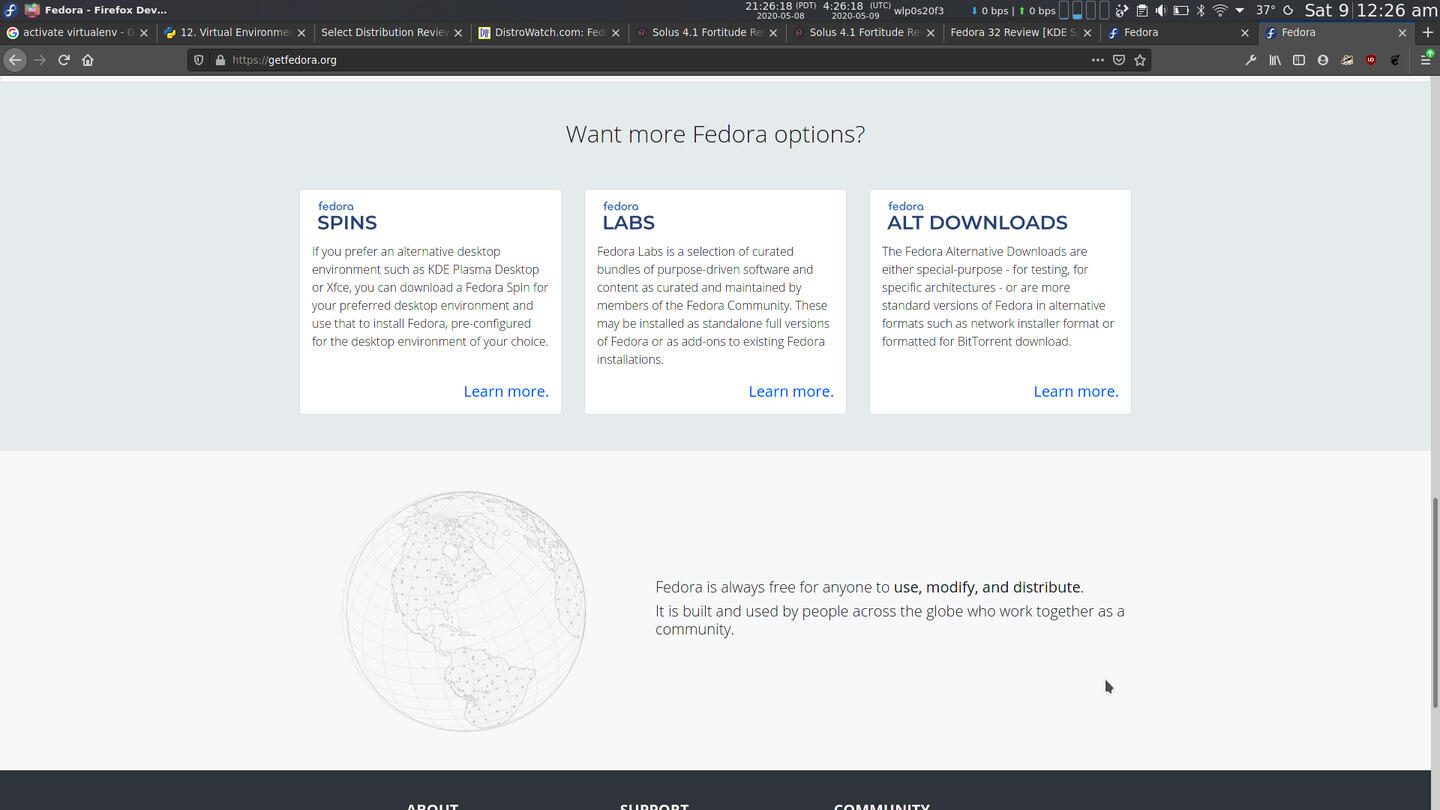The image size is (1440, 810).
Task: Click Learn more under Fedora Spins
Action: click(x=506, y=391)
